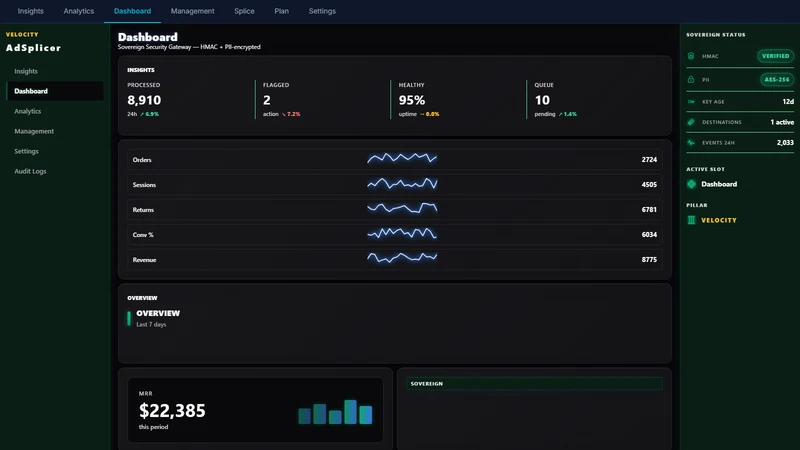This screenshot has width=800, height=450.
Task: Click the Sessions value 4505
Action: pyautogui.click(x=649, y=185)
